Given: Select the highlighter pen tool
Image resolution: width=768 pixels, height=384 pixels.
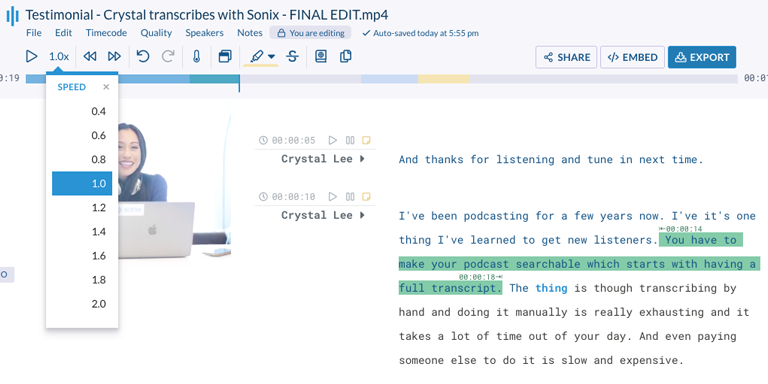Looking at the screenshot, I should click(x=256, y=57).
